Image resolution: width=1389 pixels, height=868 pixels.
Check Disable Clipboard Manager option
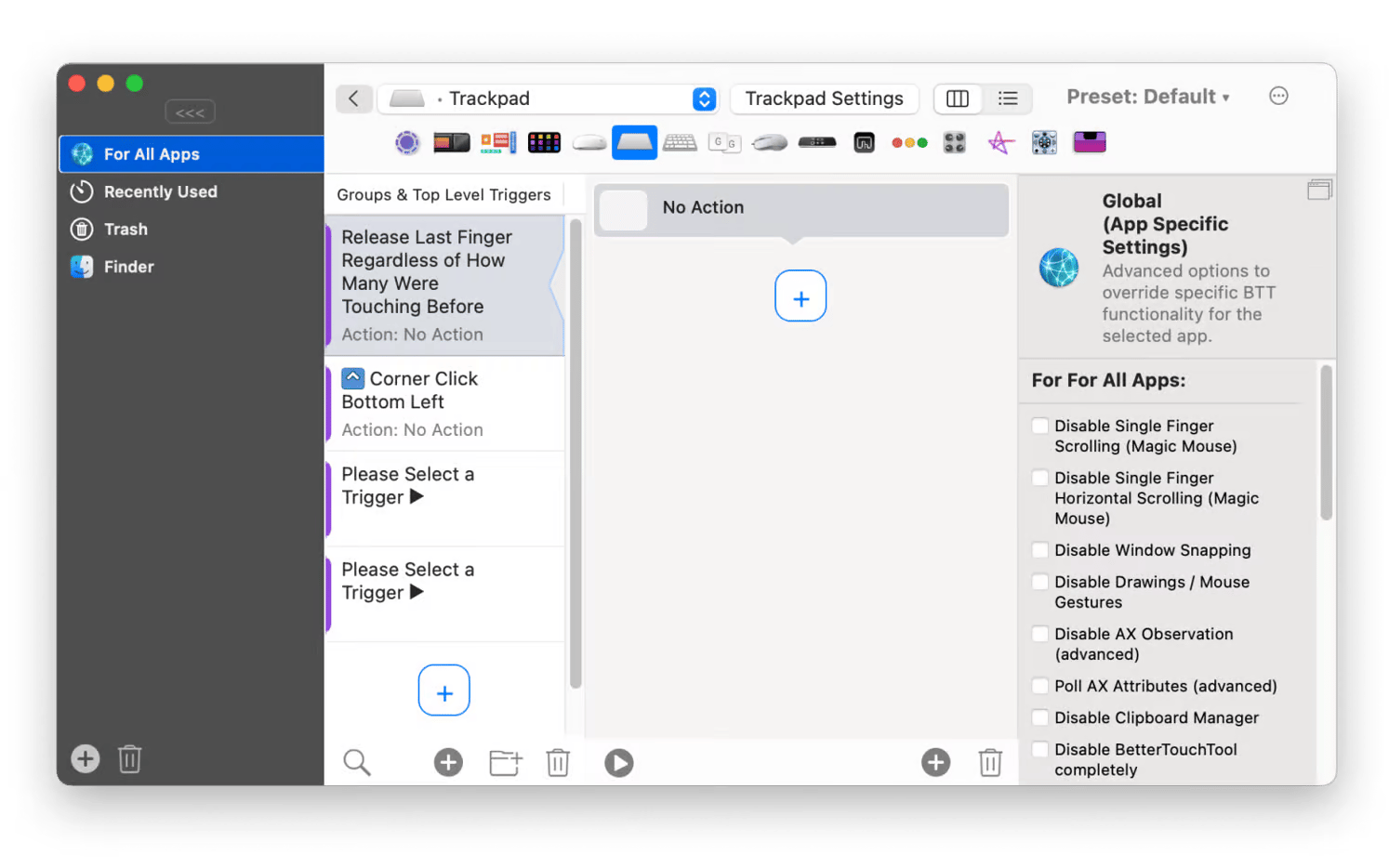pyautogui.click(x=1040, y=717)
